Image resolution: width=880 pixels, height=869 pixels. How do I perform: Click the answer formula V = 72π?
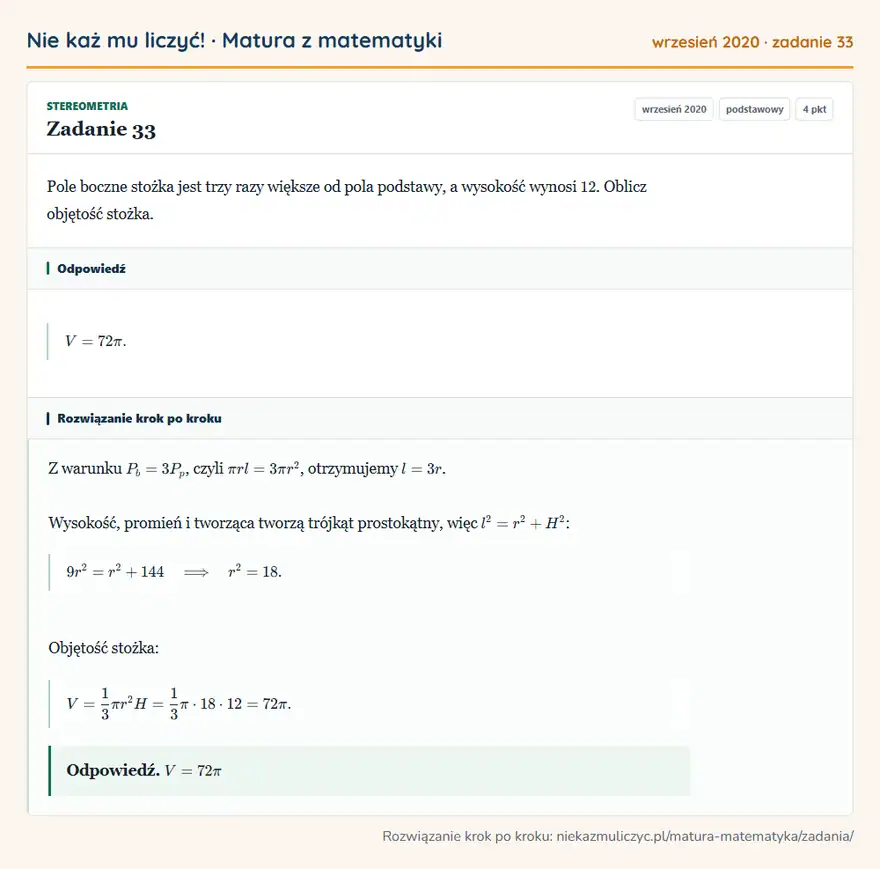pos(95,341)
